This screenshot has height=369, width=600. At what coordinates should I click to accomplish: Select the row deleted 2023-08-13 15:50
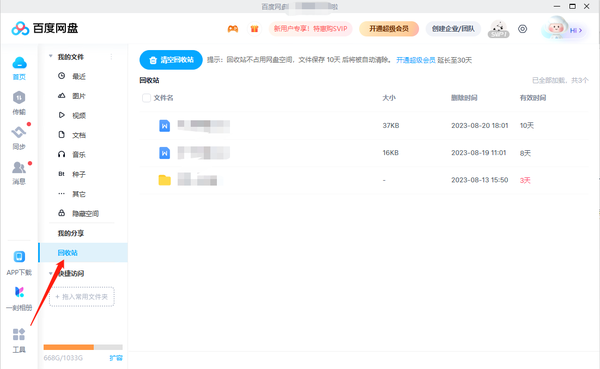tap(364, 180)
